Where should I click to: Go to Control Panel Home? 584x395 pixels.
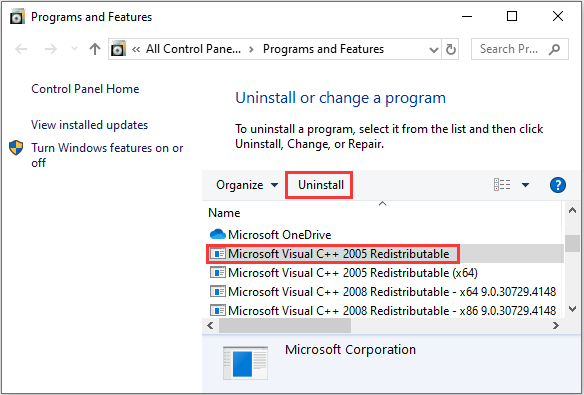coord(85,89)
